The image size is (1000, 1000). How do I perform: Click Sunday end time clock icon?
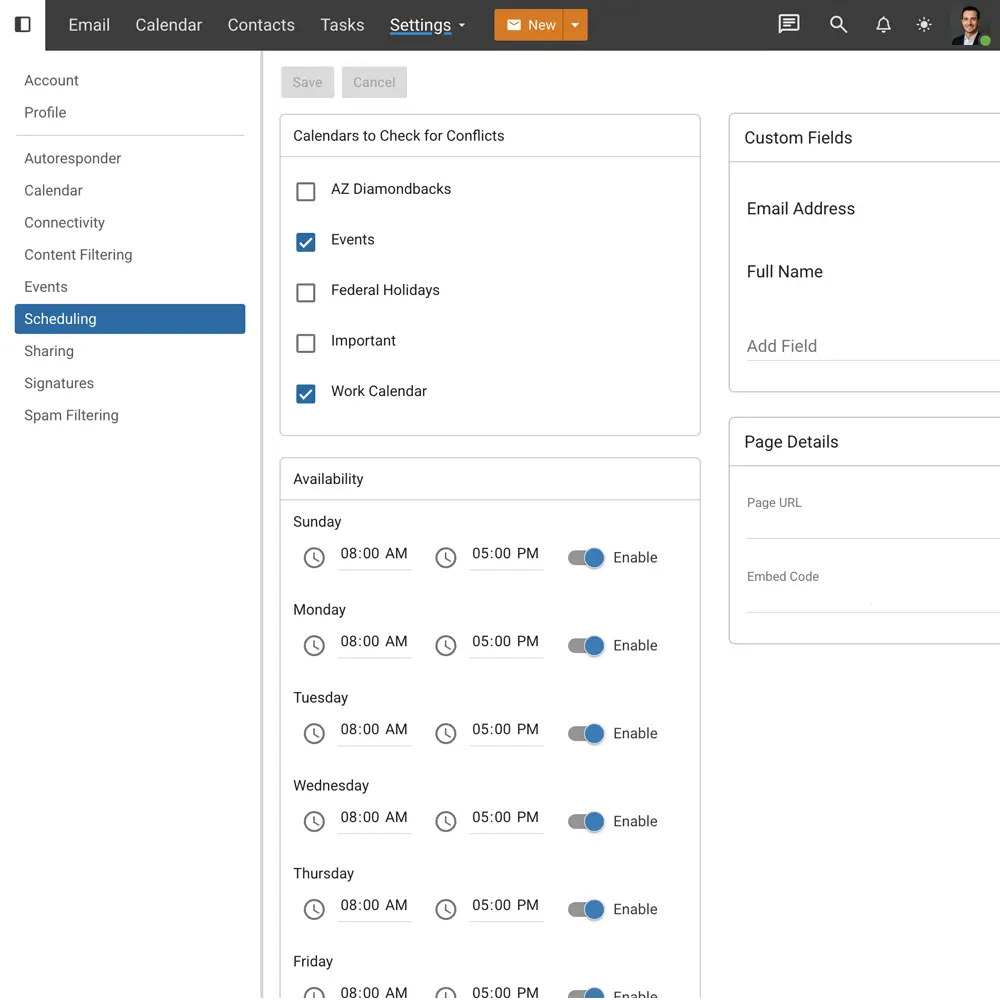[x=446, y=557]
